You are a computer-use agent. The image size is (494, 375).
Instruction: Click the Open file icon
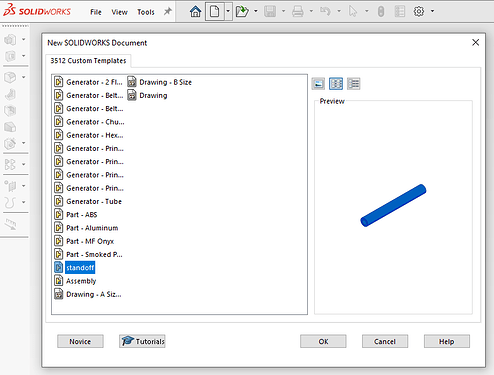pos(242,12)
